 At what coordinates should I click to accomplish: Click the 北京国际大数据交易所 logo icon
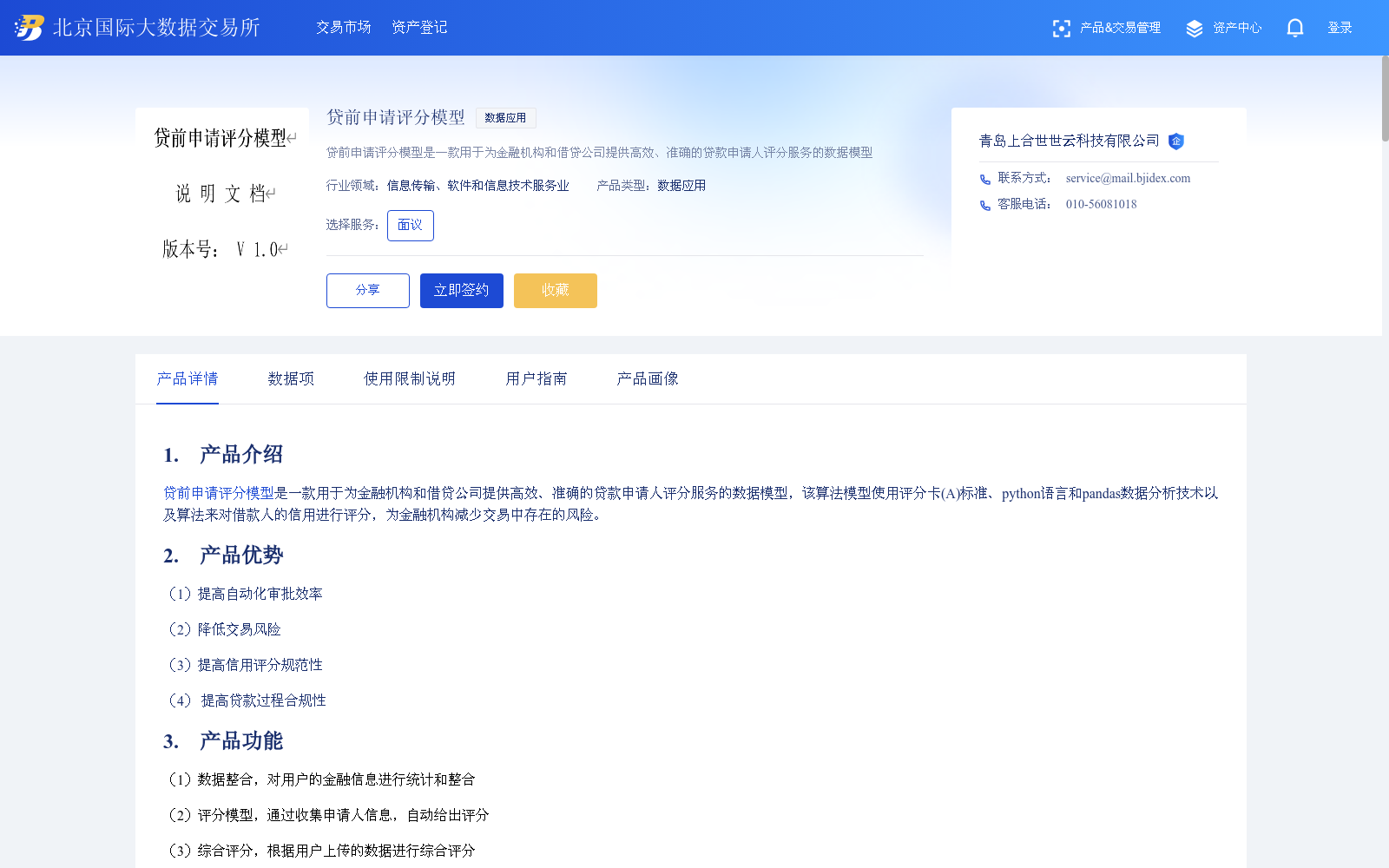pos(28,27)
